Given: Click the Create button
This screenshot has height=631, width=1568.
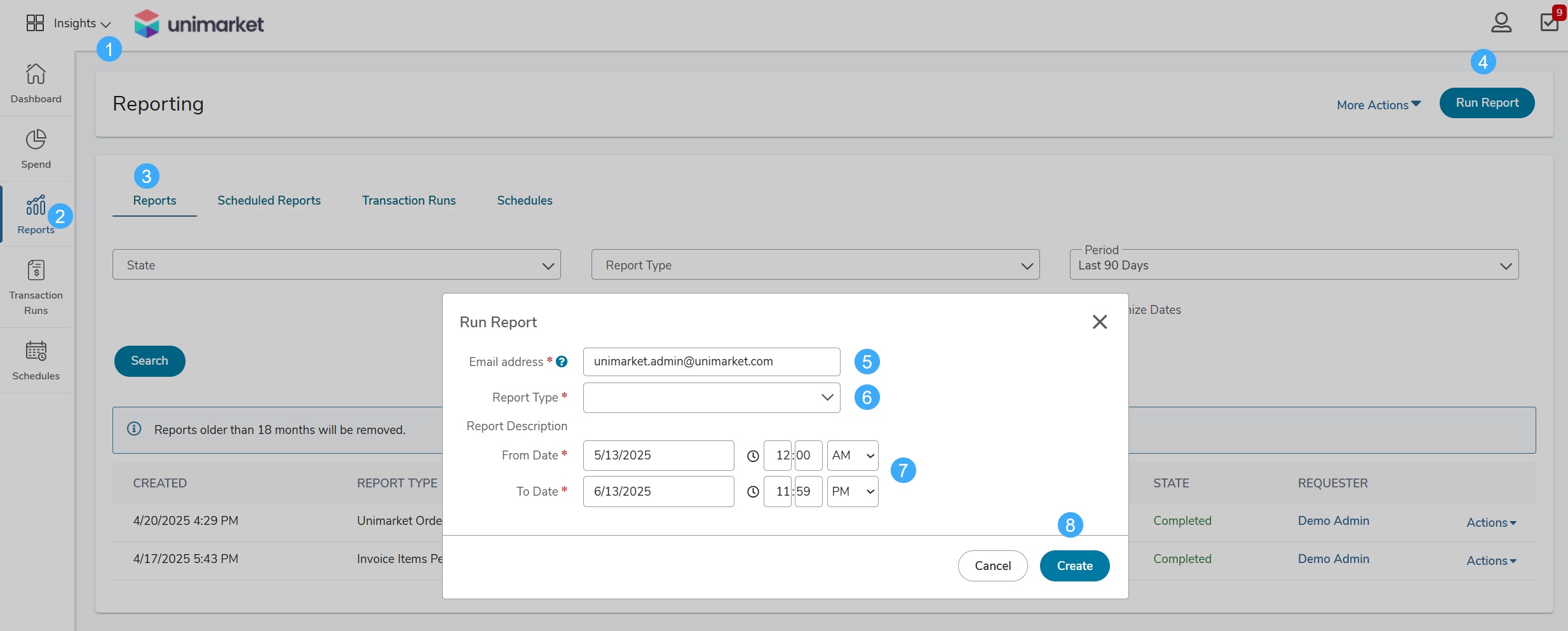Looking at the screenshot, I should coord(1074,566).
